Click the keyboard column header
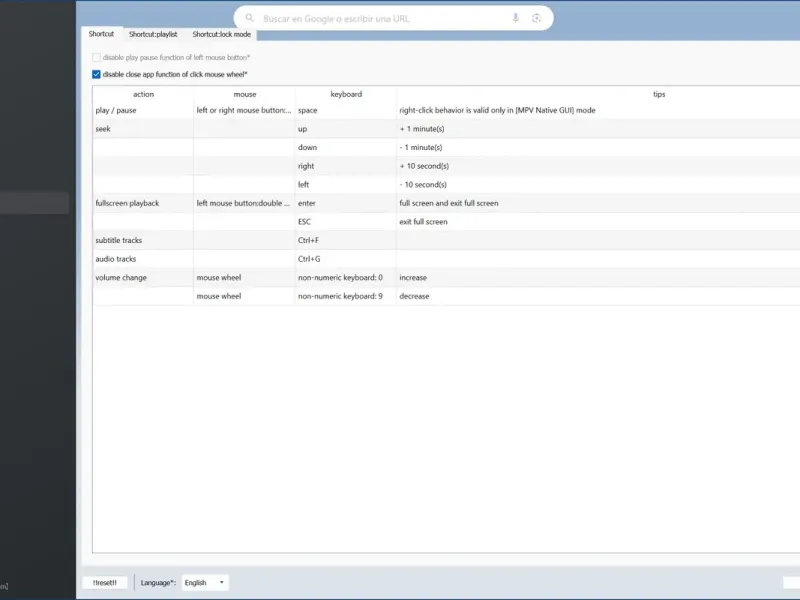 (x=346, y=94)
